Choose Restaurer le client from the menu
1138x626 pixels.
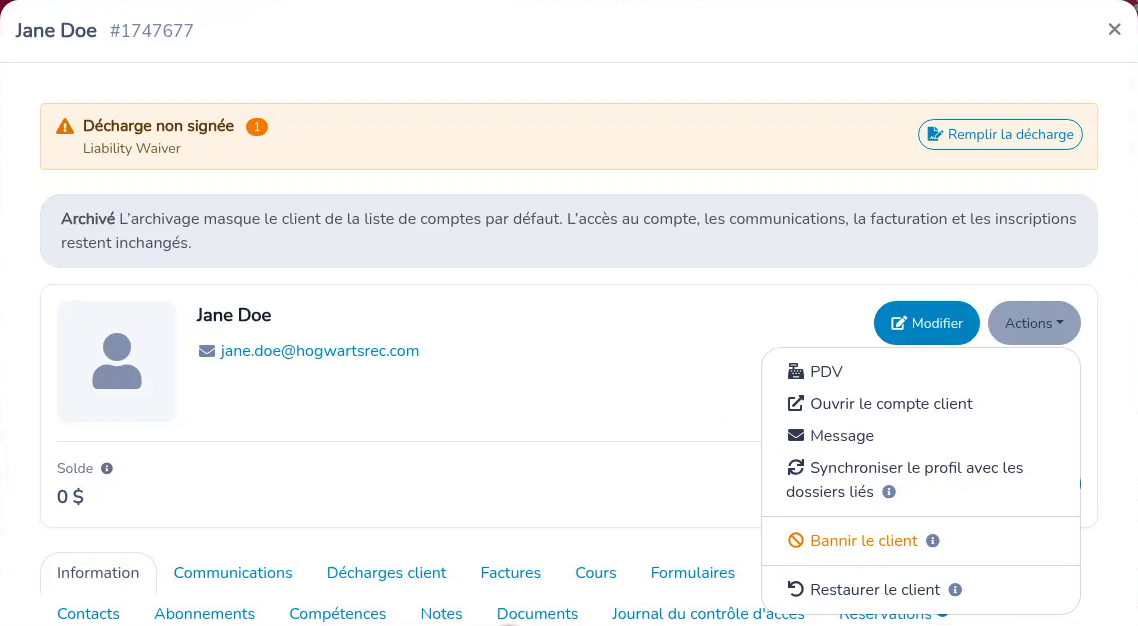921,589
